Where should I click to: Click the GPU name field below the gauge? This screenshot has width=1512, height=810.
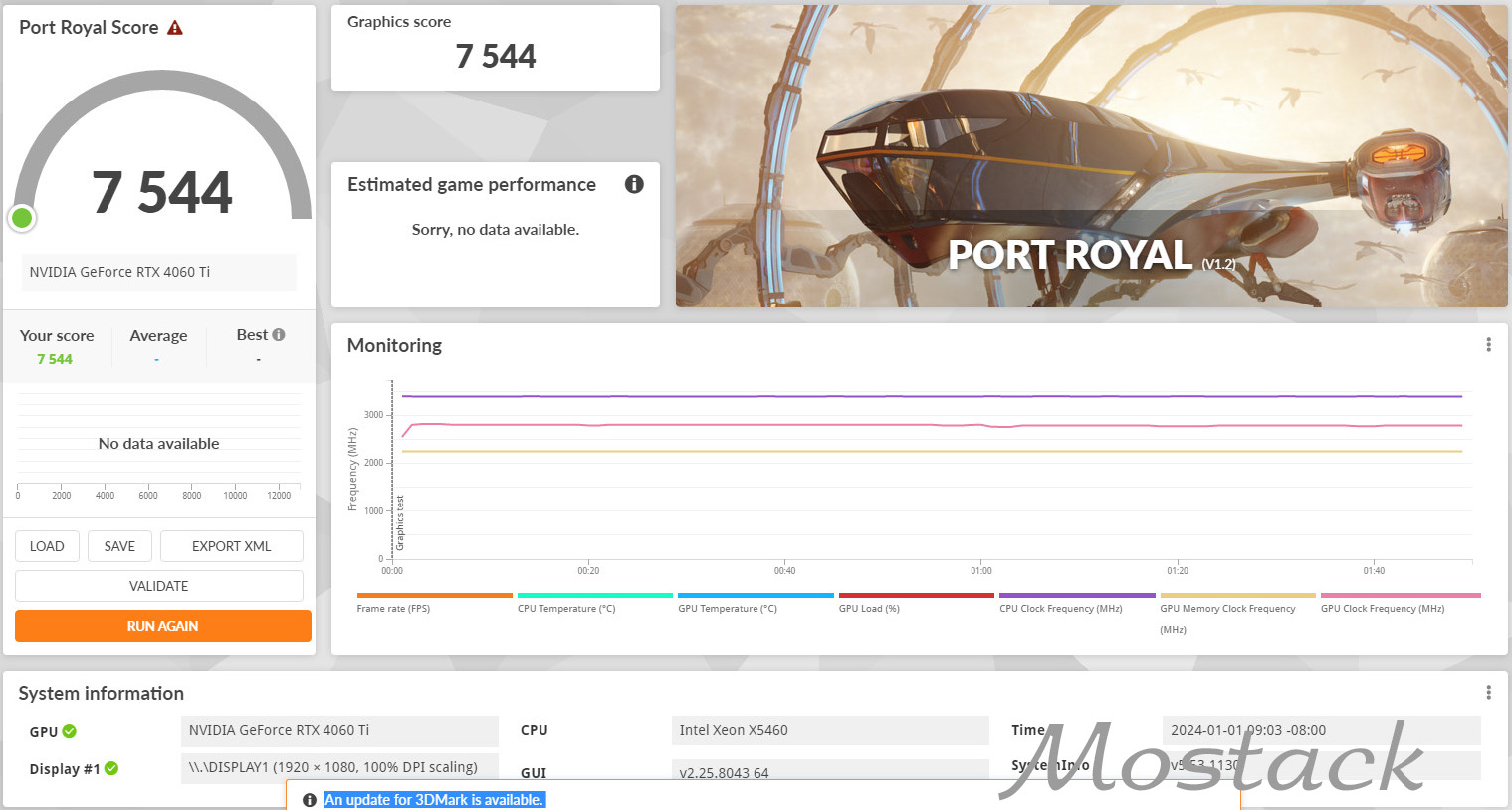tap(159, 272)
